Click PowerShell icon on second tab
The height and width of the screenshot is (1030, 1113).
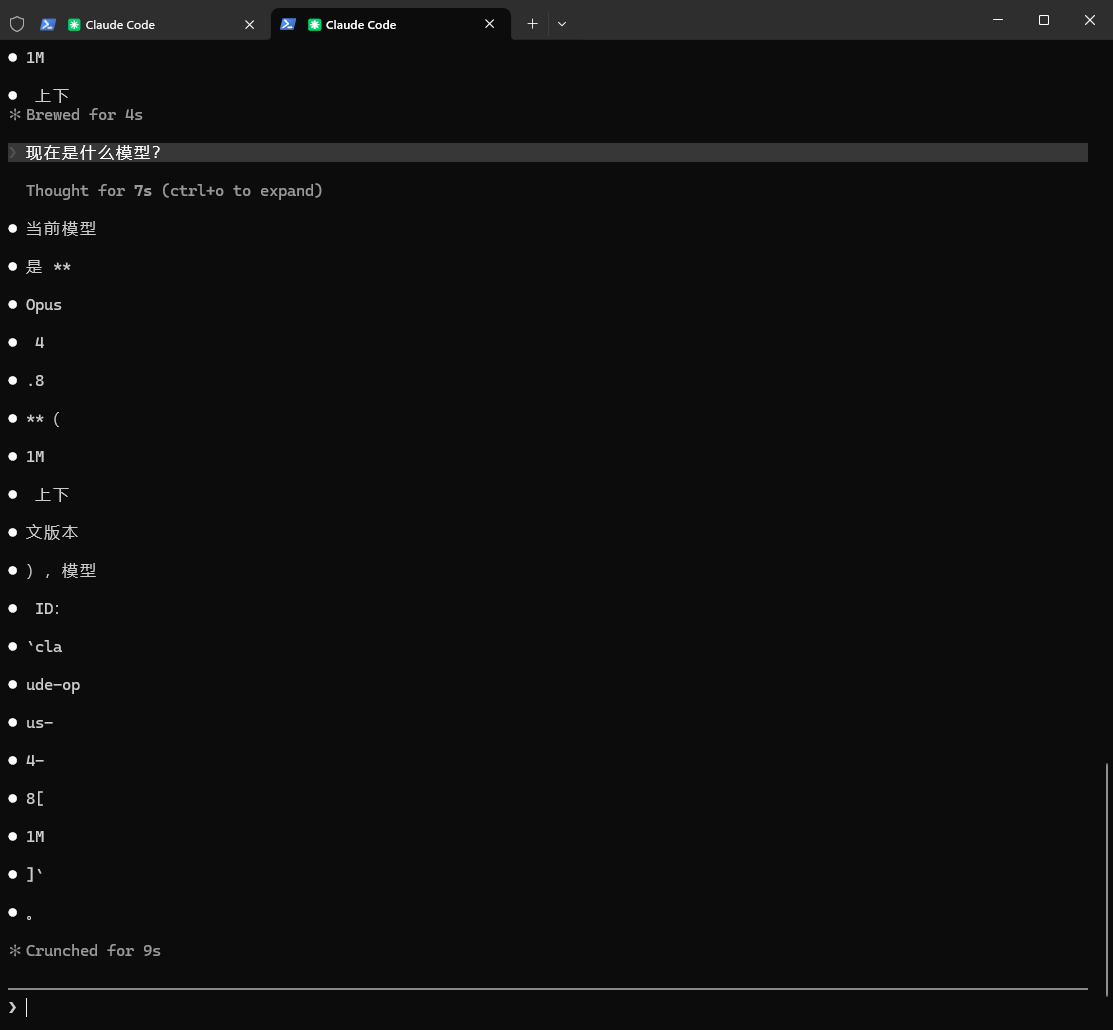click(287, 24)
